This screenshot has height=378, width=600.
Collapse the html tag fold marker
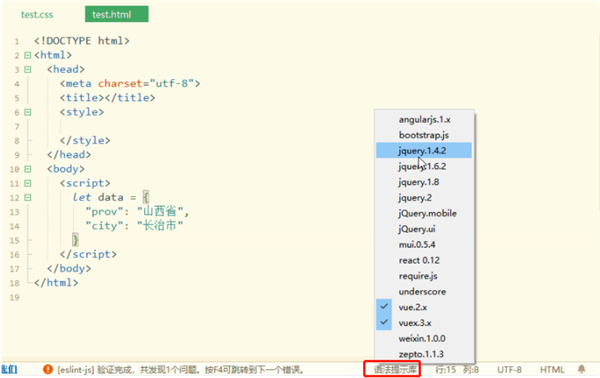click(x=28, y=55)
